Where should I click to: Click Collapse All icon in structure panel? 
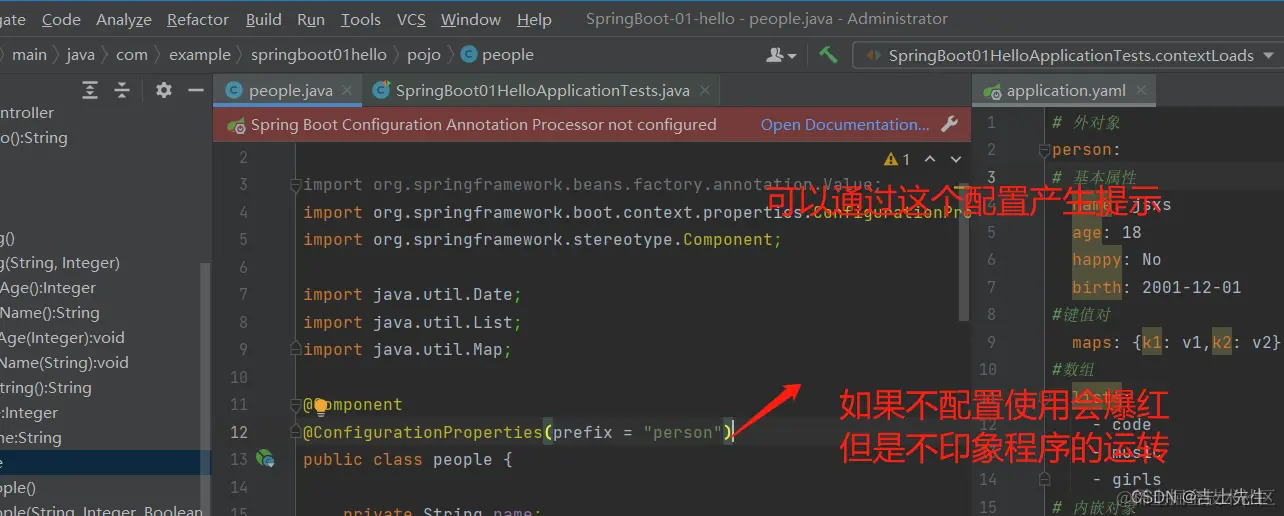click(122, 90)
